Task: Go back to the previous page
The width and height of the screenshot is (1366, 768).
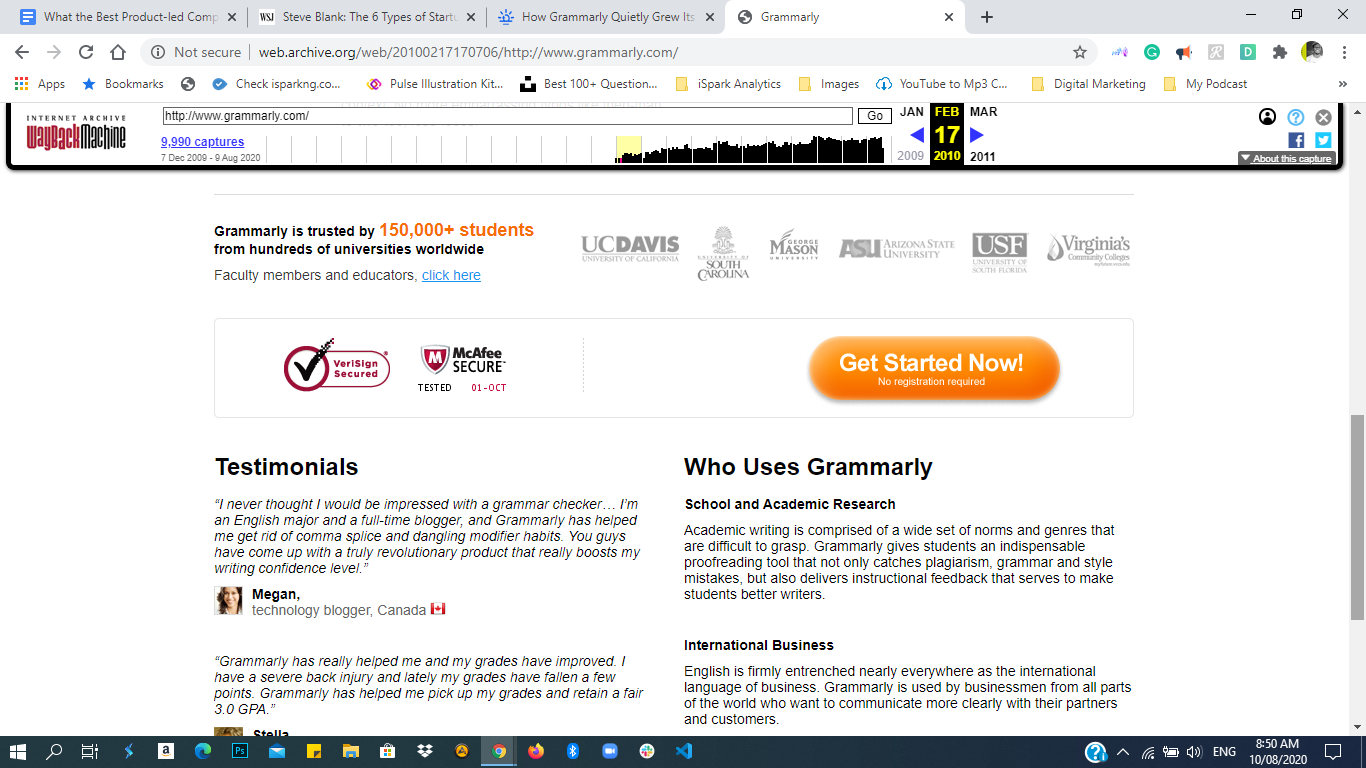Action: (22, 52)
